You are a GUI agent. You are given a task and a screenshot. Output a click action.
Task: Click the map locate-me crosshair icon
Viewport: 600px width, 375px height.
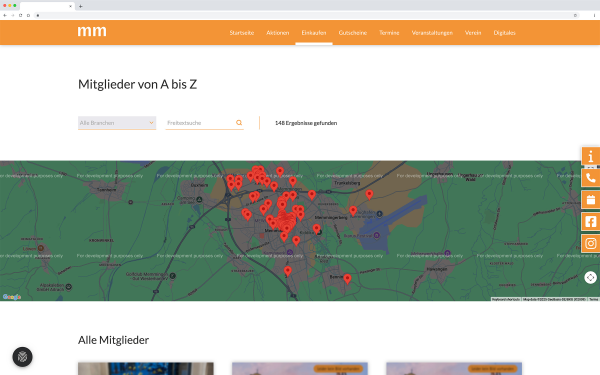point(590,277)
